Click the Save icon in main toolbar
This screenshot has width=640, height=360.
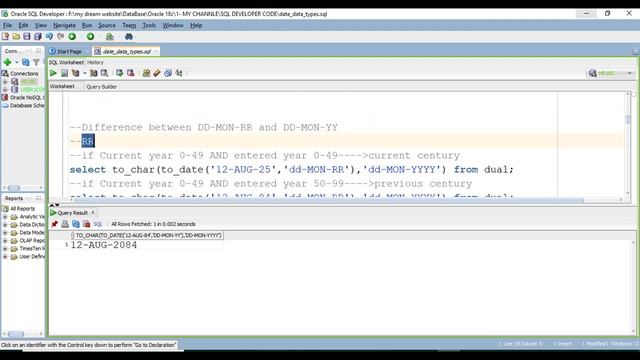tap(27, 37)
